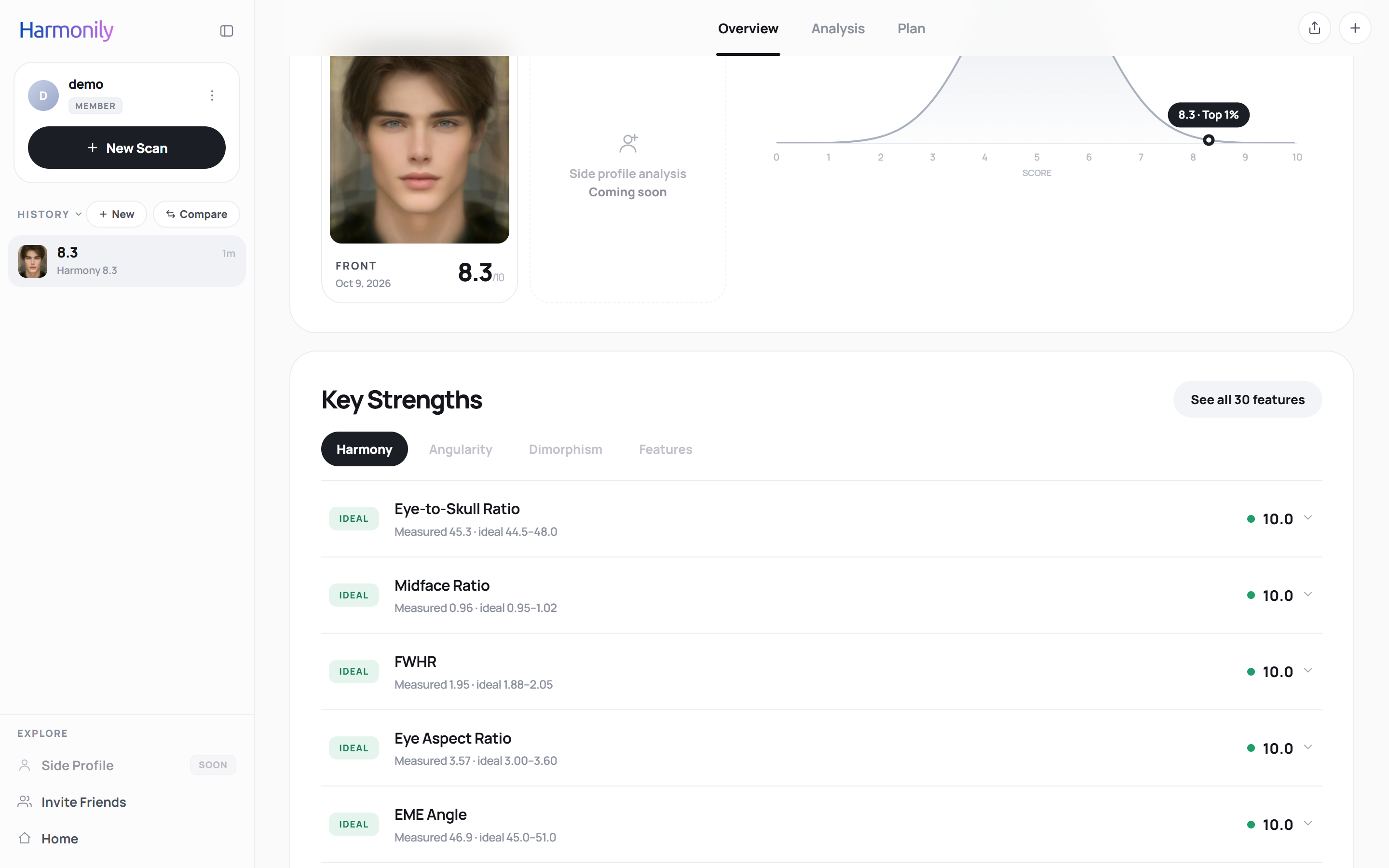Click the 10.0 score for Eye-to-Skull Ratio

[1278, 519]
